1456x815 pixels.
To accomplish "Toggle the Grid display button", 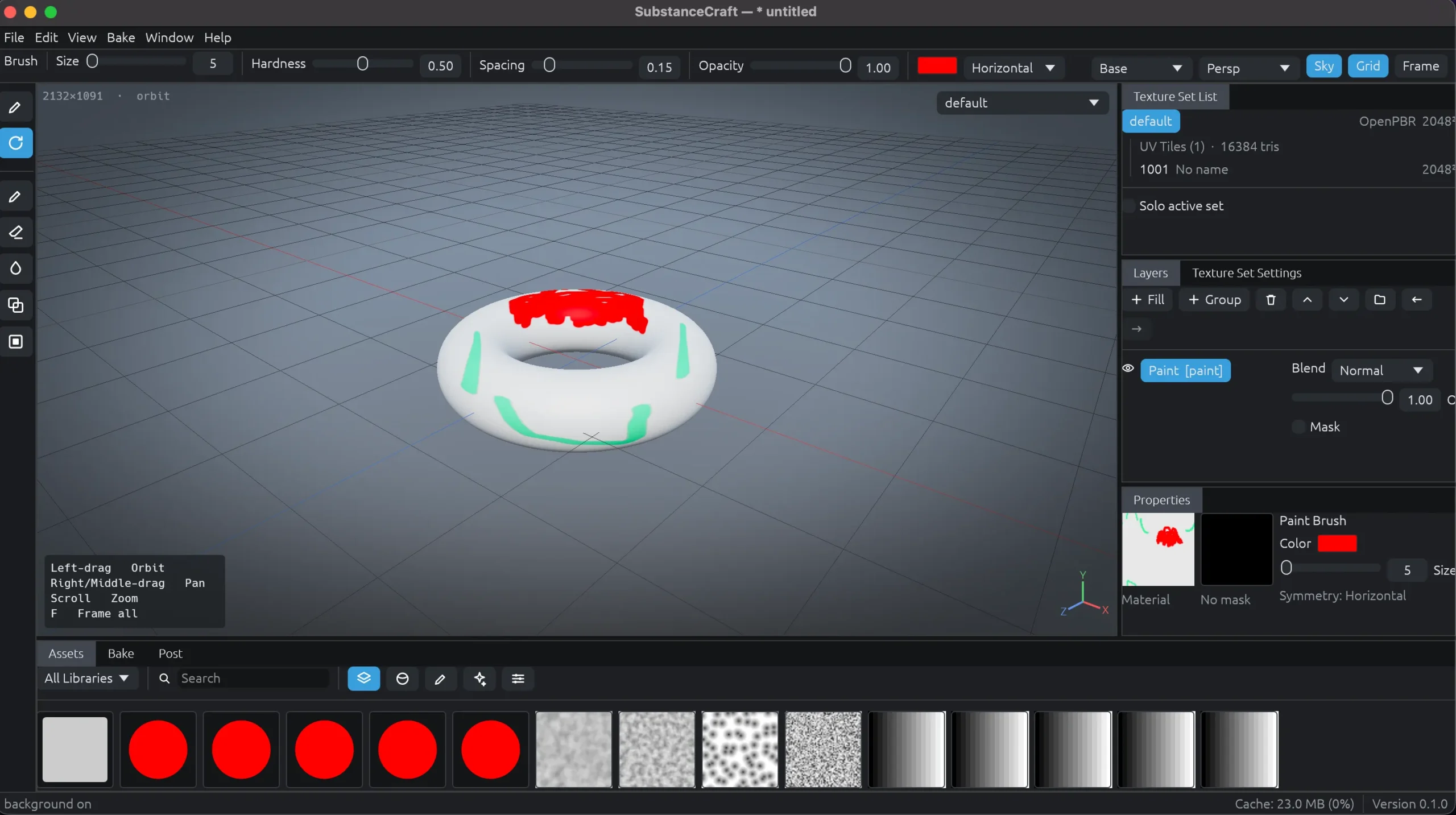I will point(1368,66).
